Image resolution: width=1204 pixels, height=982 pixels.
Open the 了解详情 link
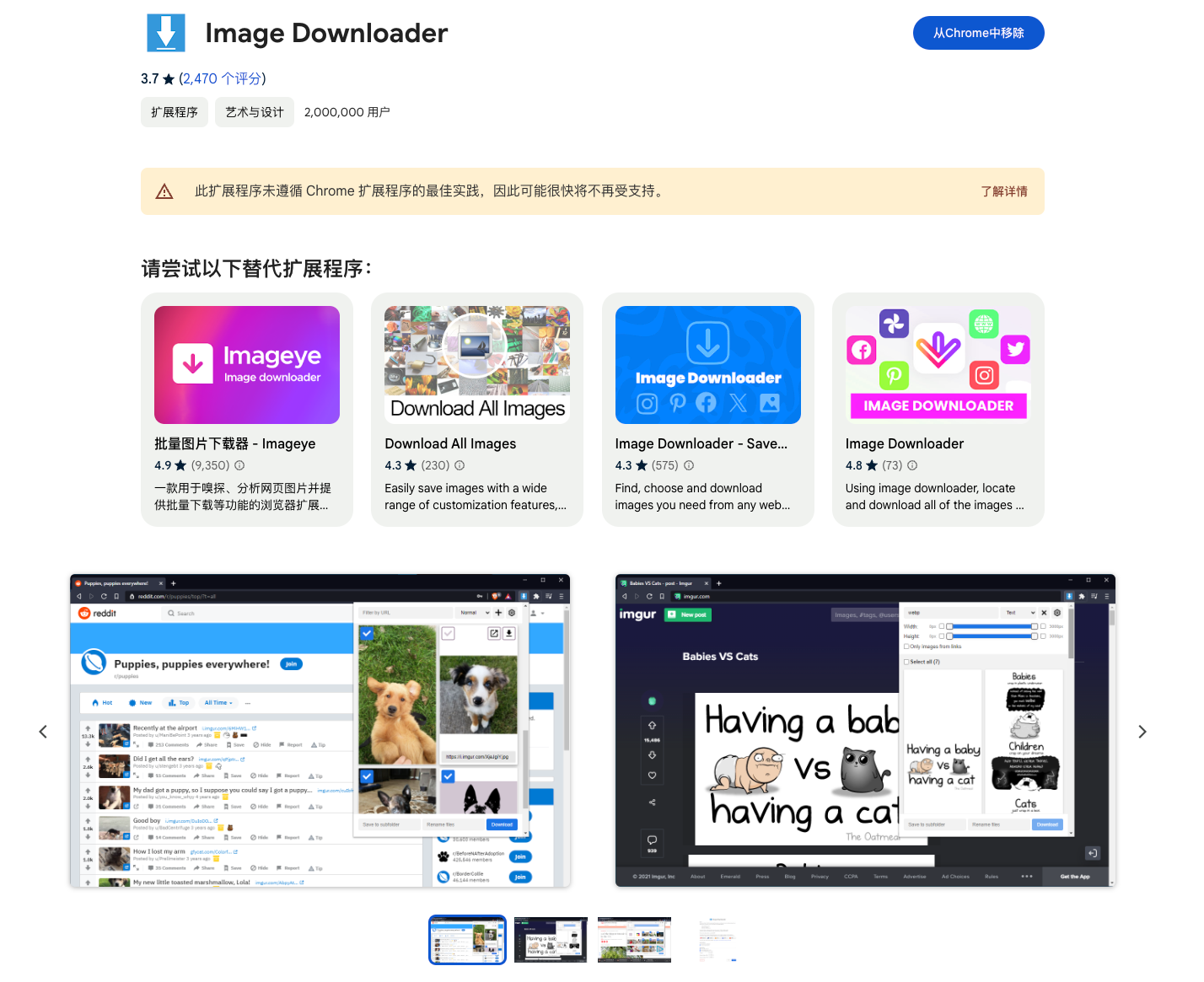pos(1004,191)
